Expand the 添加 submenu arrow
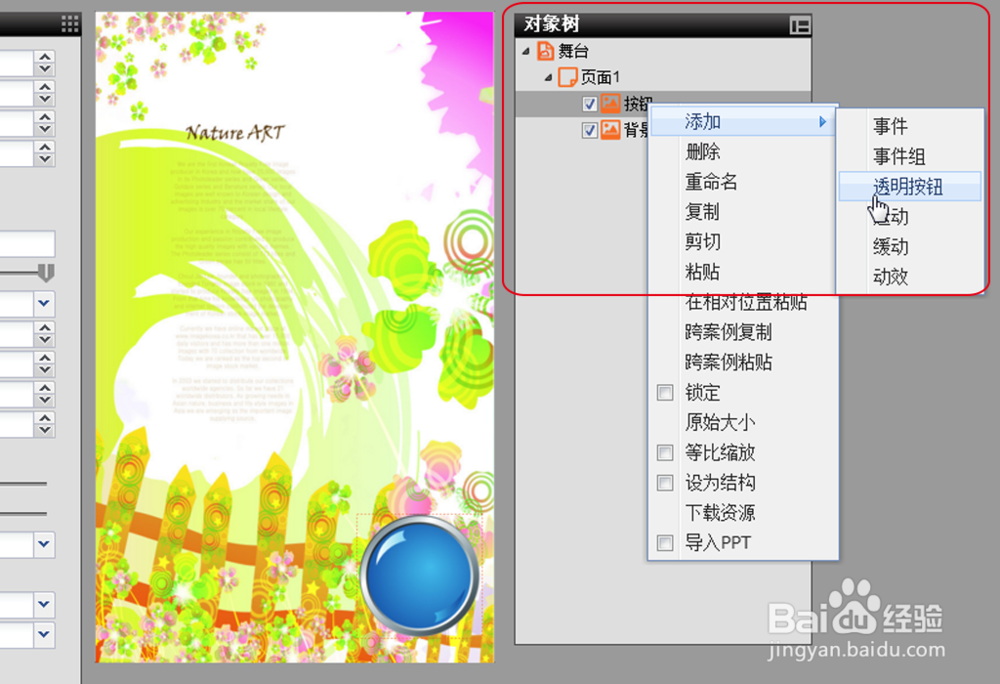This screenshot has height=684, width=1000. 823,121
